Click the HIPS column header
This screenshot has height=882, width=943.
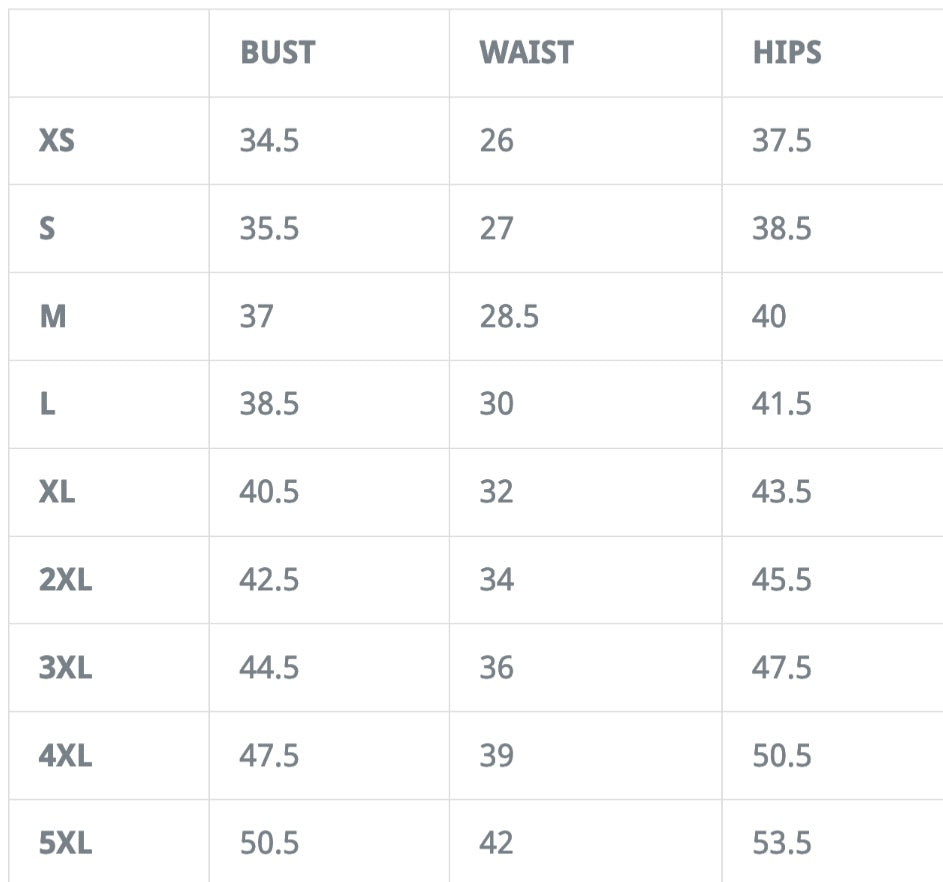click(786, 53)
